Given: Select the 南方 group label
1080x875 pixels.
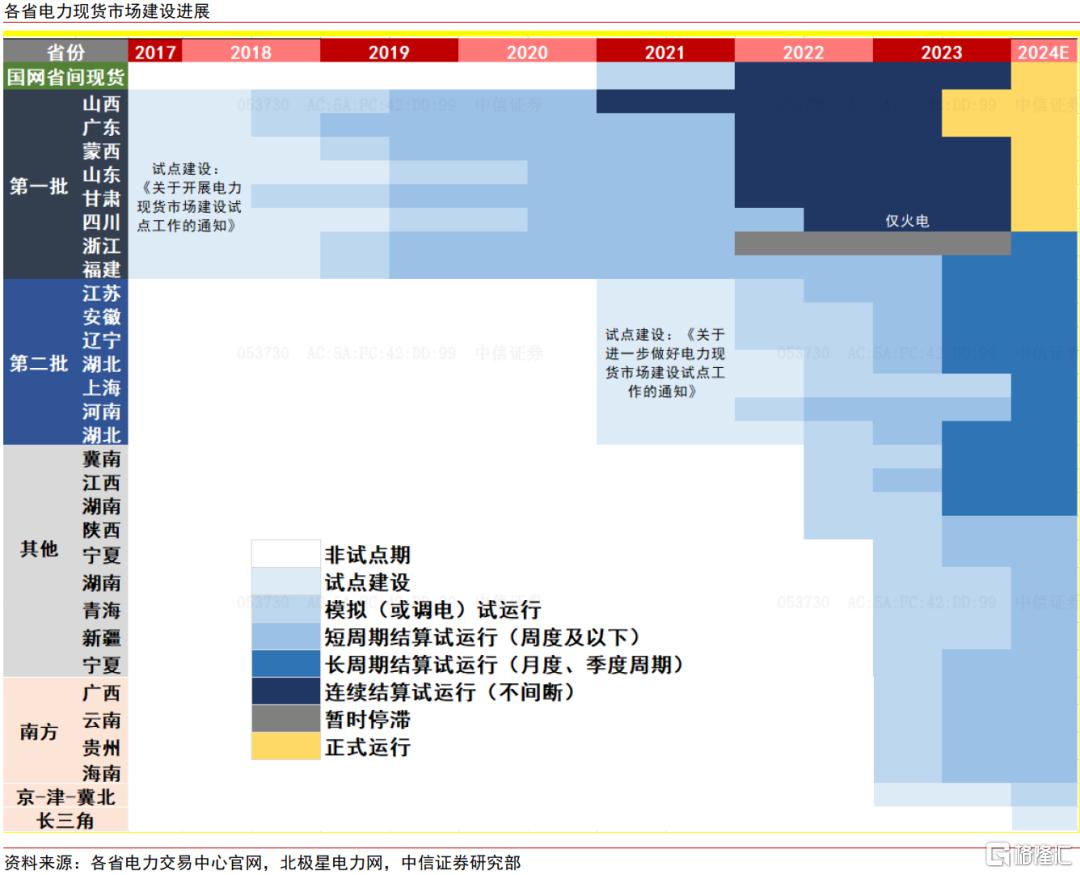Looking at the screenshot, I should coord(39,732).
